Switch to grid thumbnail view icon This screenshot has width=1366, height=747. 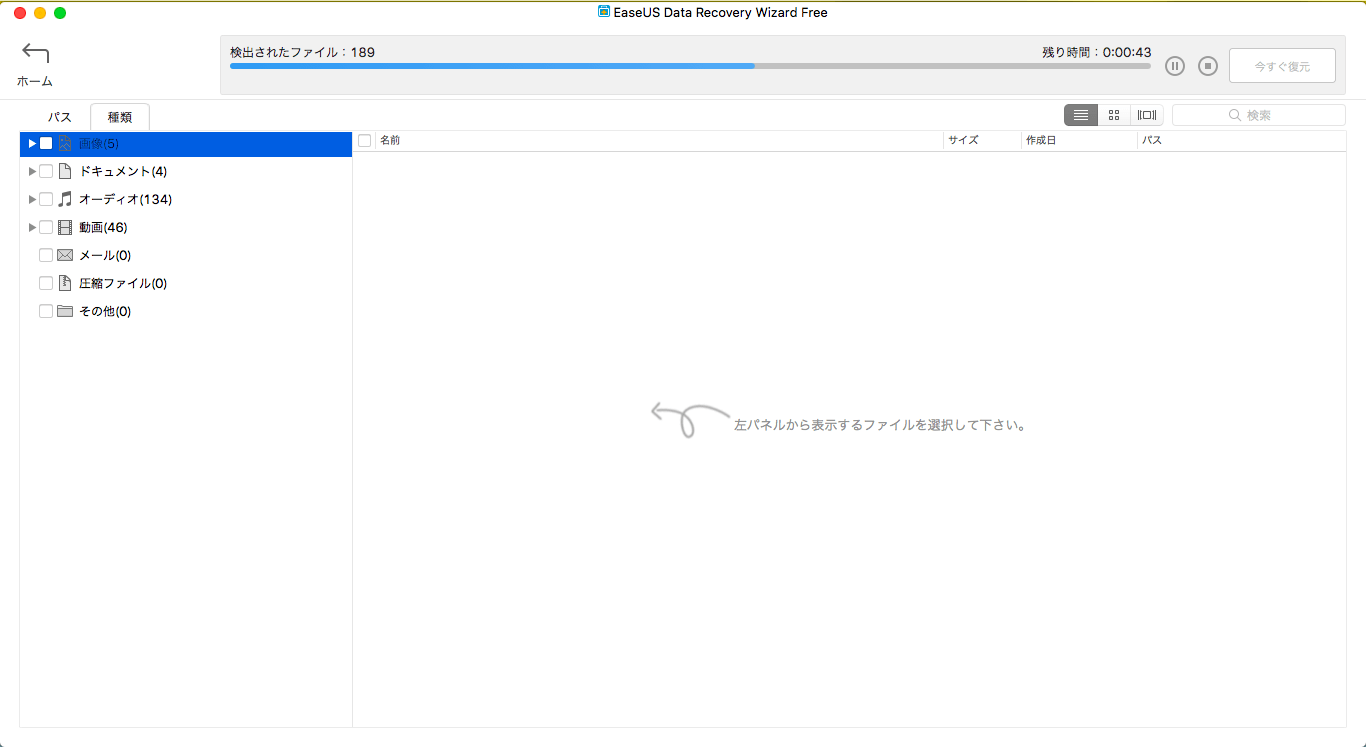tap(1114, 115)
